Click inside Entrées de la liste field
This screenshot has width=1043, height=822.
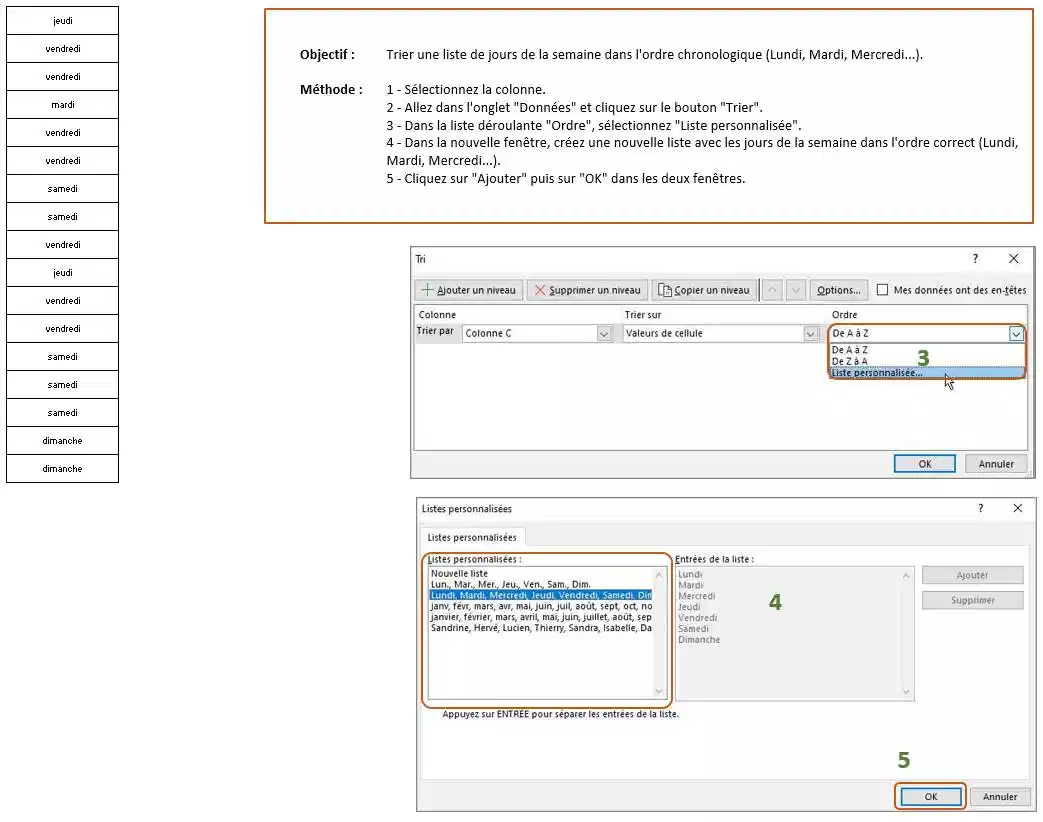(794, 633)
